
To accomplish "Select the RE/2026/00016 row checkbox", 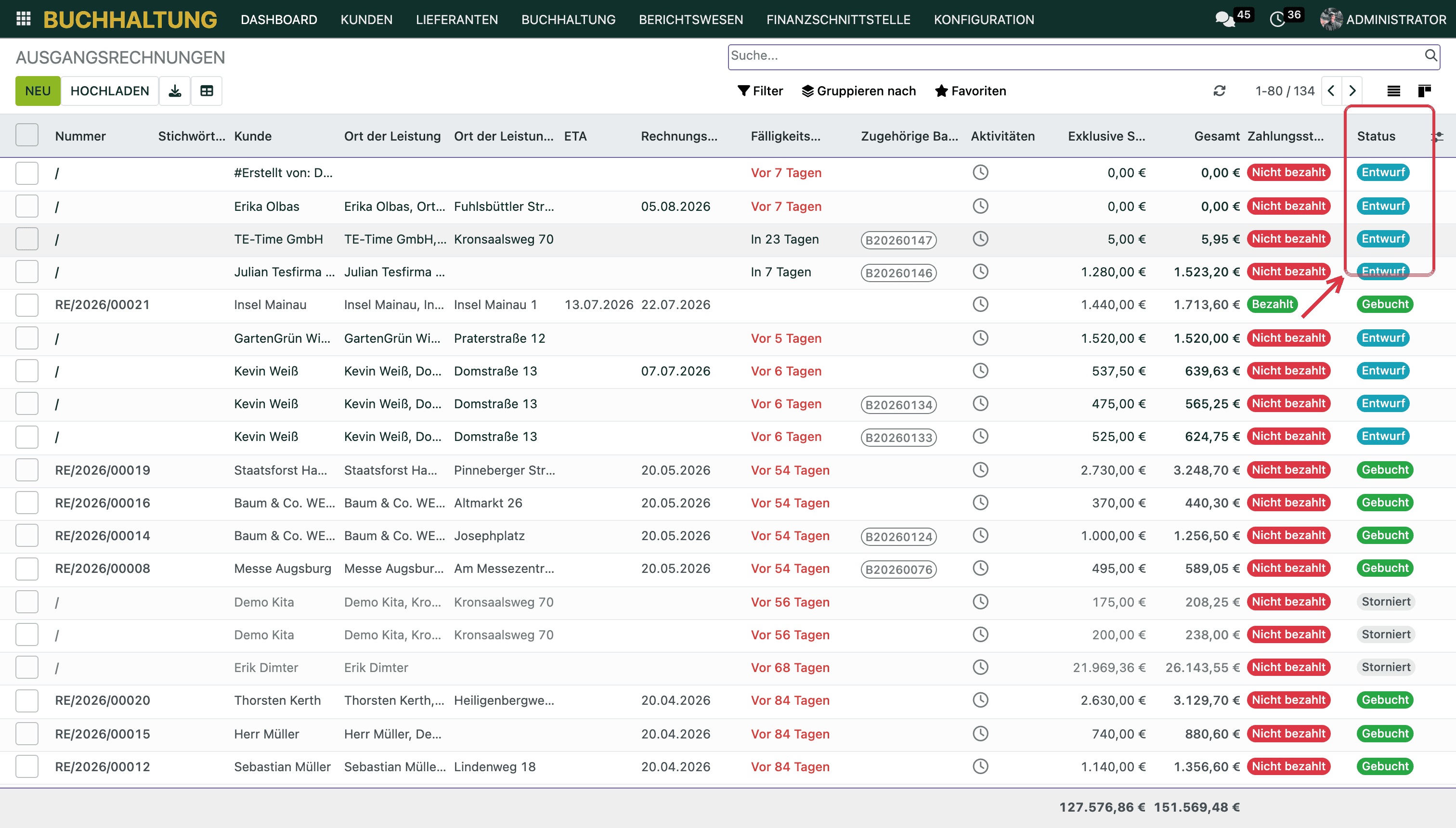I will tap(27, 503).
